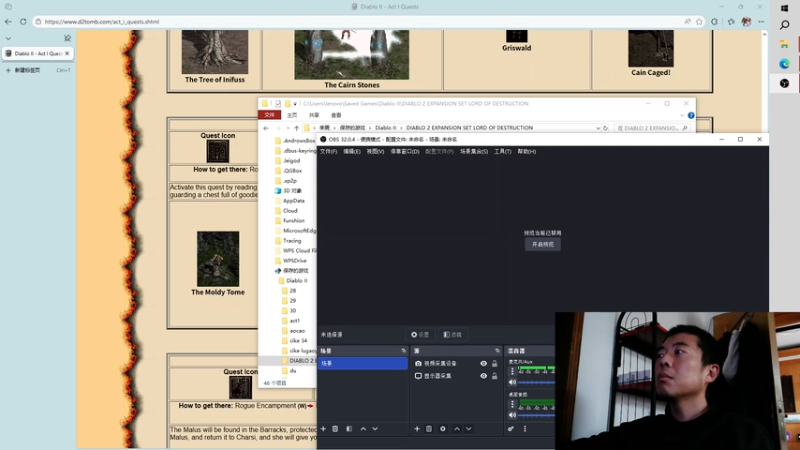
Task: Open advanced audio properties gears in mixer
Action: (511, 429)
